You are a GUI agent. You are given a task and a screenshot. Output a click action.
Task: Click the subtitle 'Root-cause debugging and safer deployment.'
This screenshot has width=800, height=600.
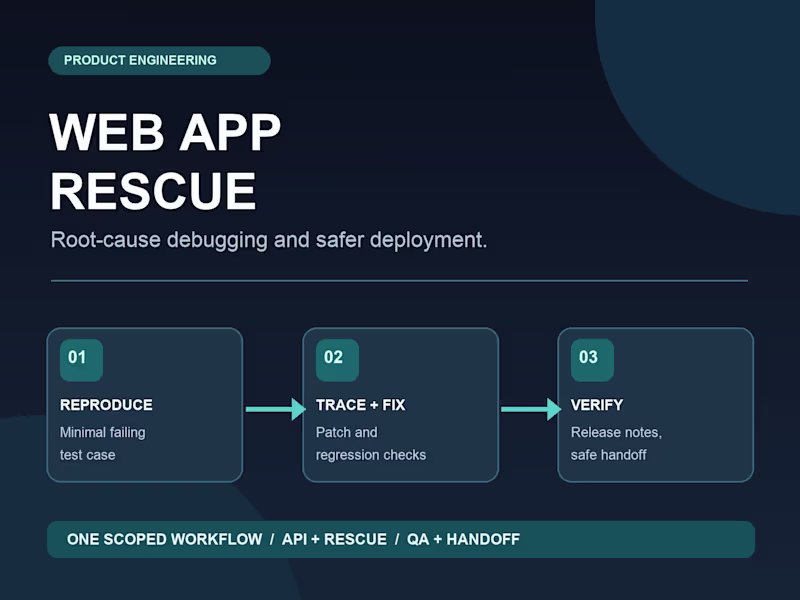coord(269,240)
